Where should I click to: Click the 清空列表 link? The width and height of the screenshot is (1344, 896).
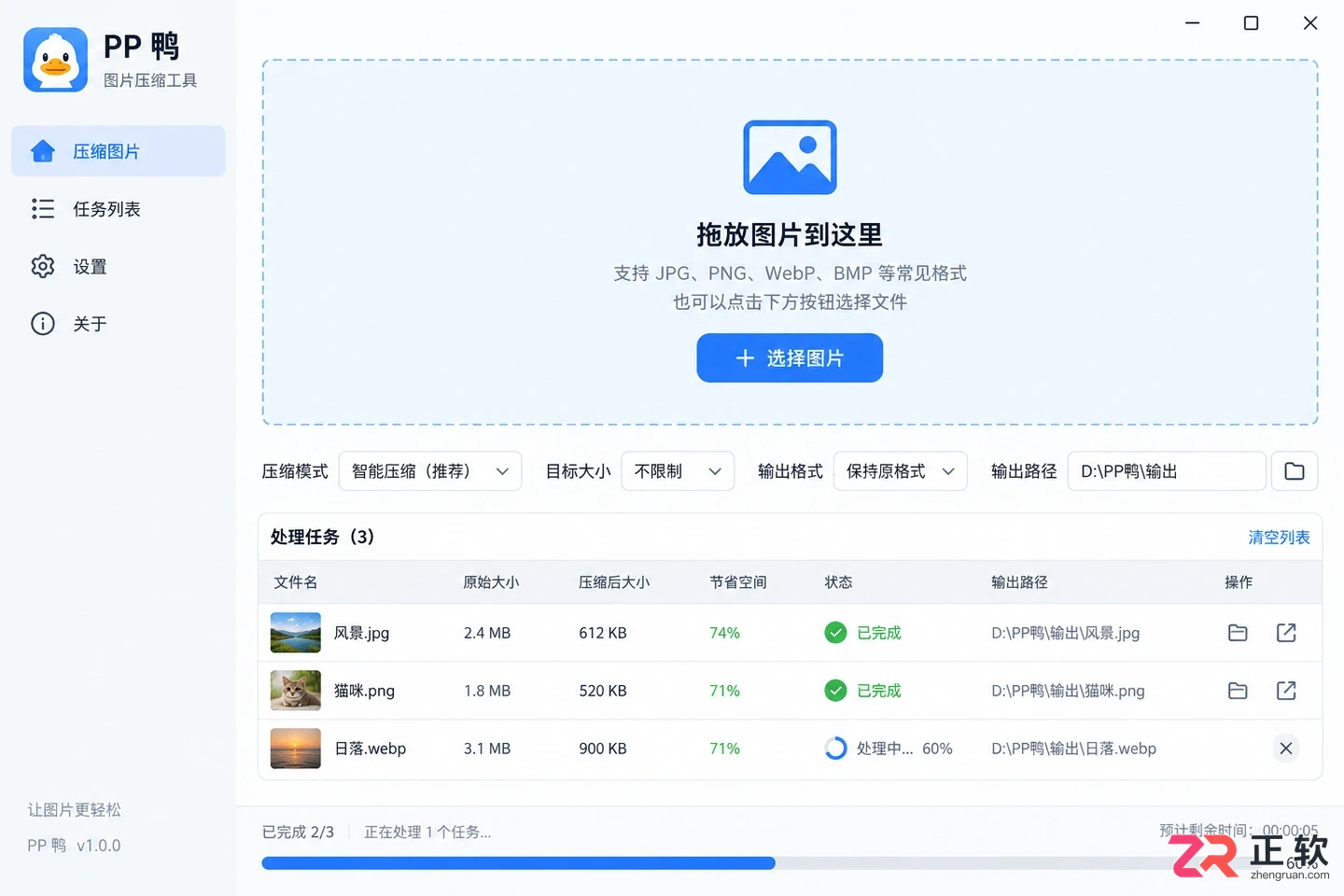[1279, 538]
